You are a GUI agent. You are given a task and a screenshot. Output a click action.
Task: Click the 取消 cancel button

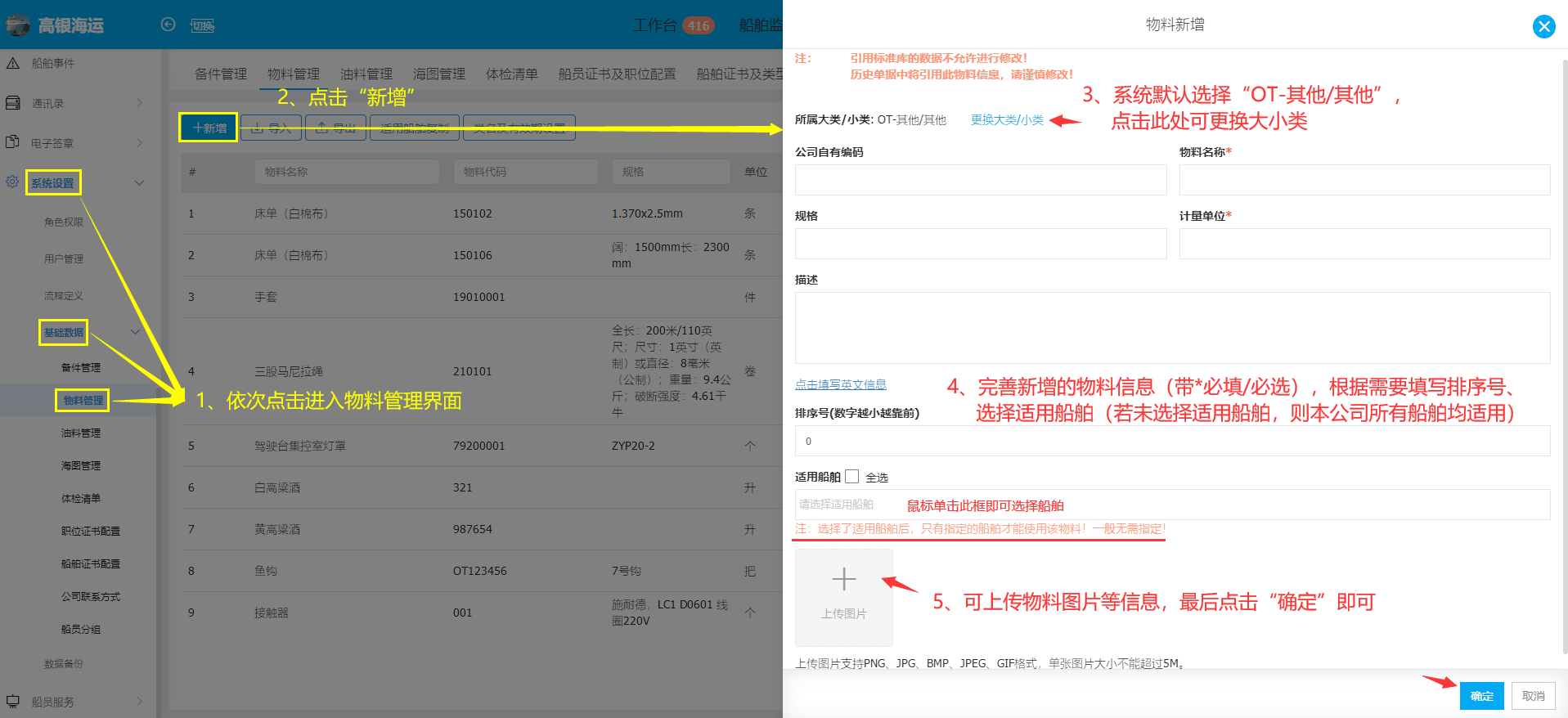1533,696
